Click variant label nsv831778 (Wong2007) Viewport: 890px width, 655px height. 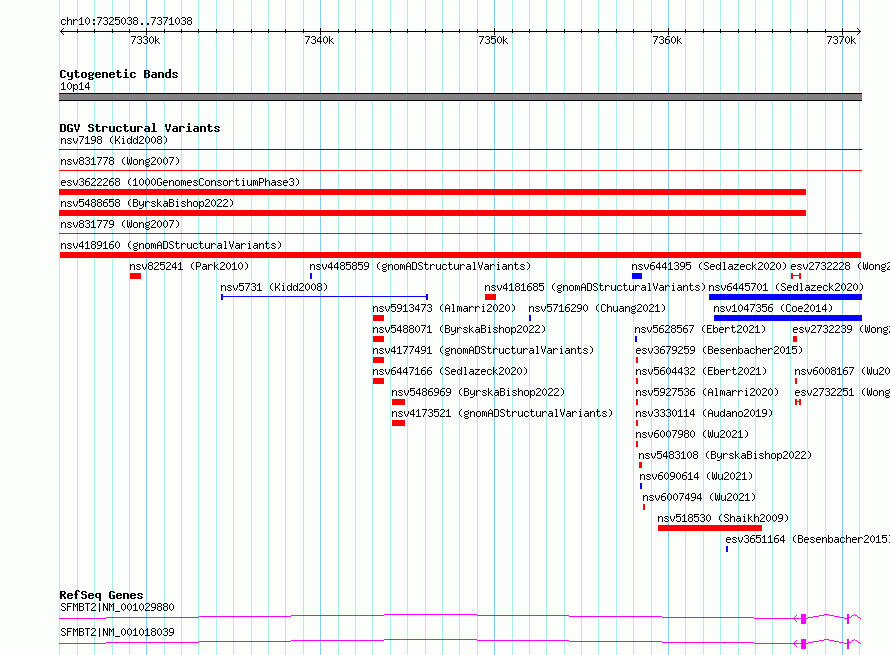click(x=120, y=161)
